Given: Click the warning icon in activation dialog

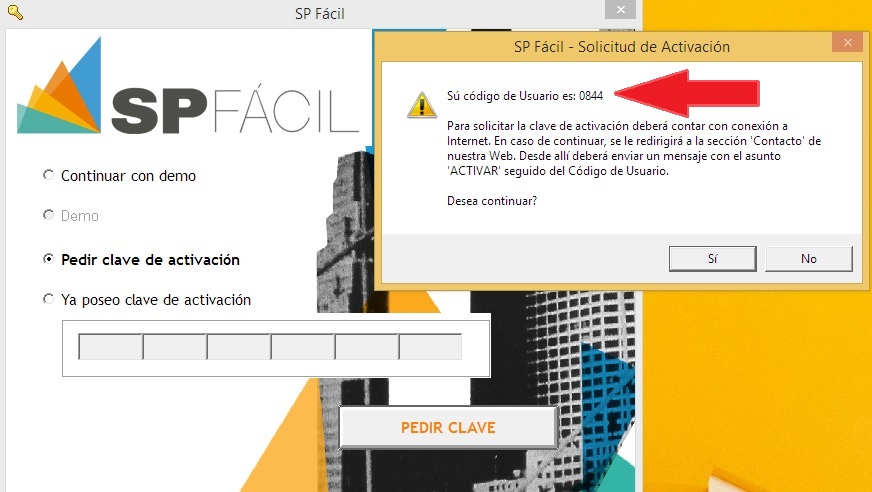Looking at the screenshot, I should [x=422, y=105].
